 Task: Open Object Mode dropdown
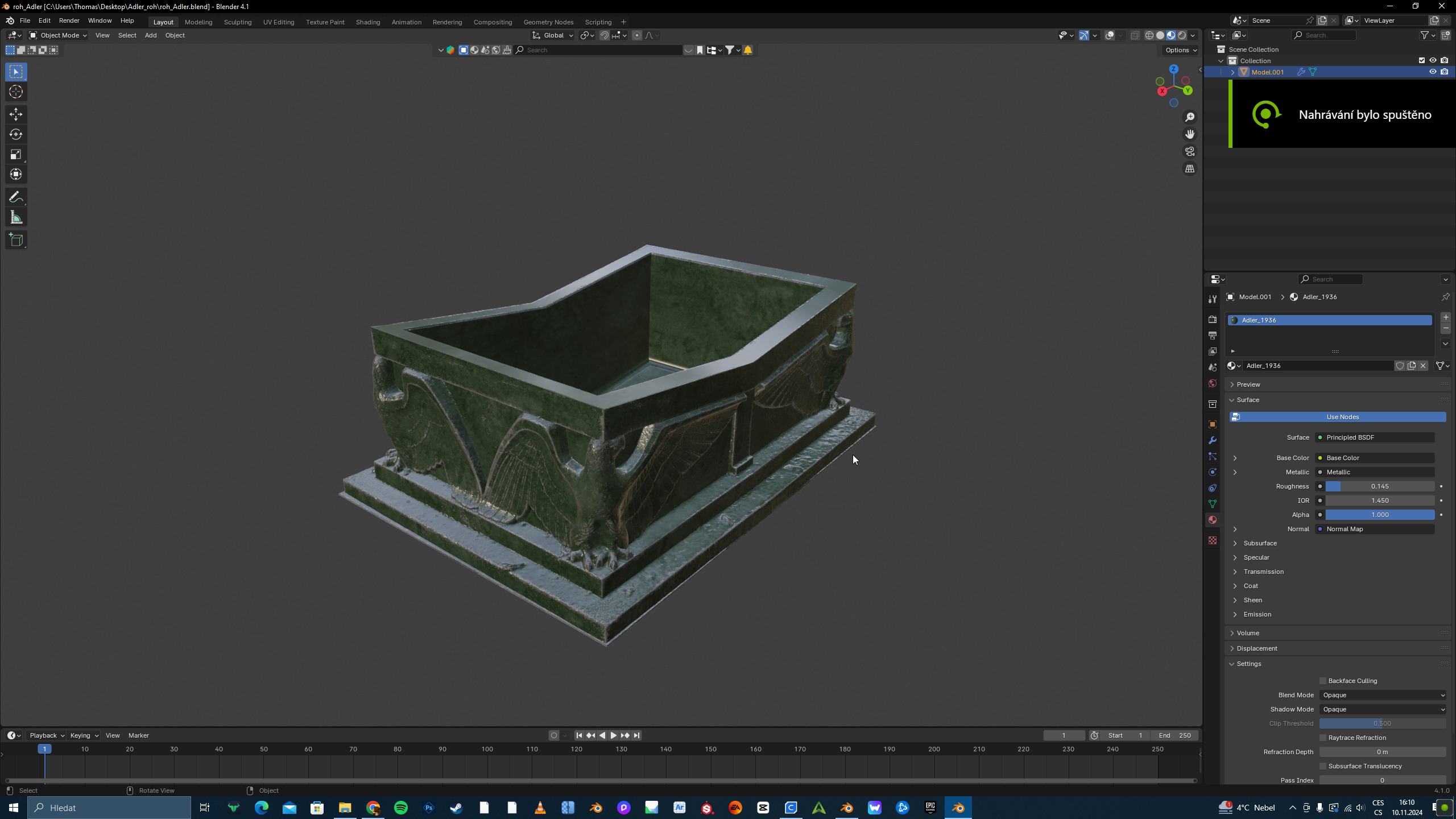pyautogui.click(x=58, y=35)
